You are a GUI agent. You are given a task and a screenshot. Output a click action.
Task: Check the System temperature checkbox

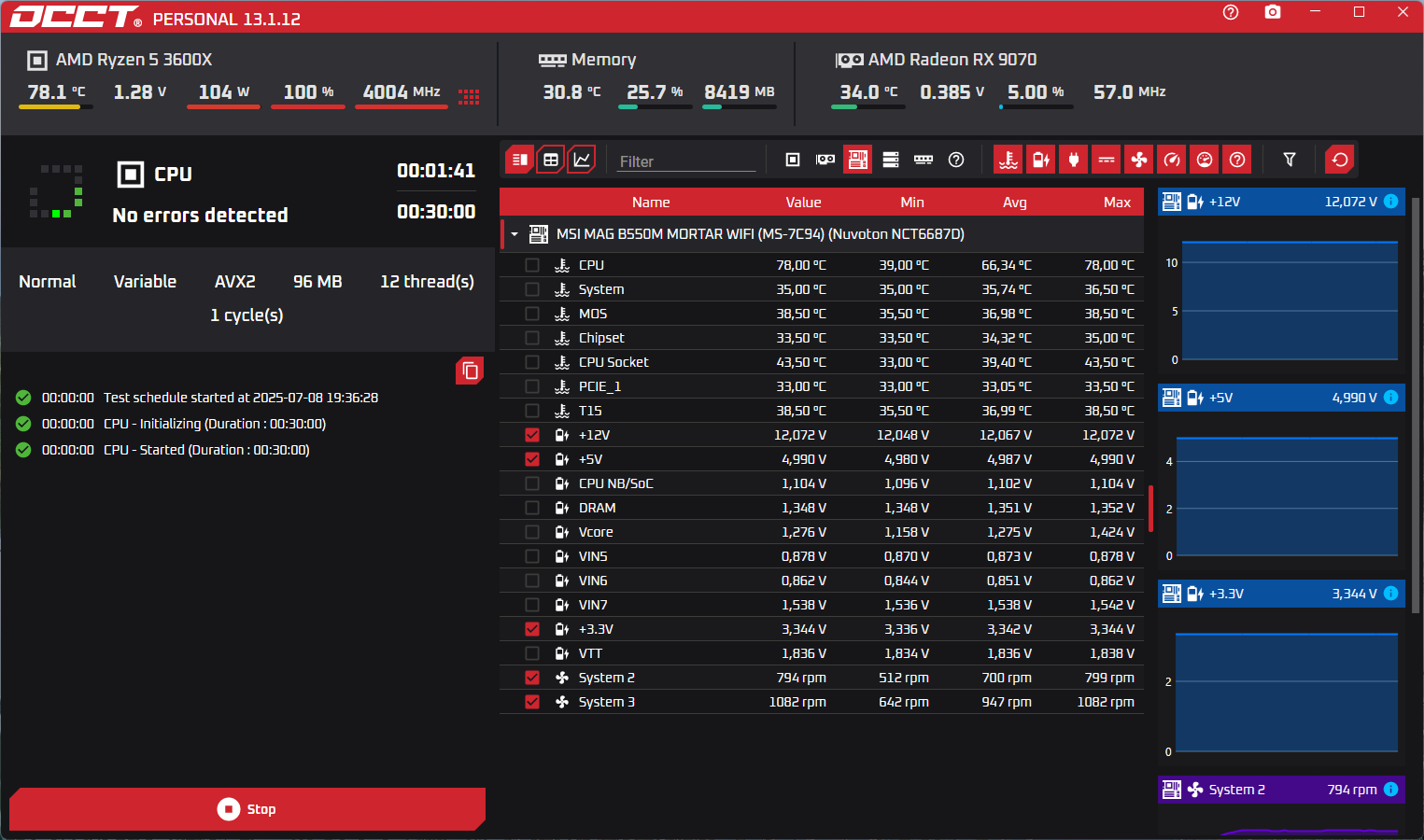coord(532,289)
